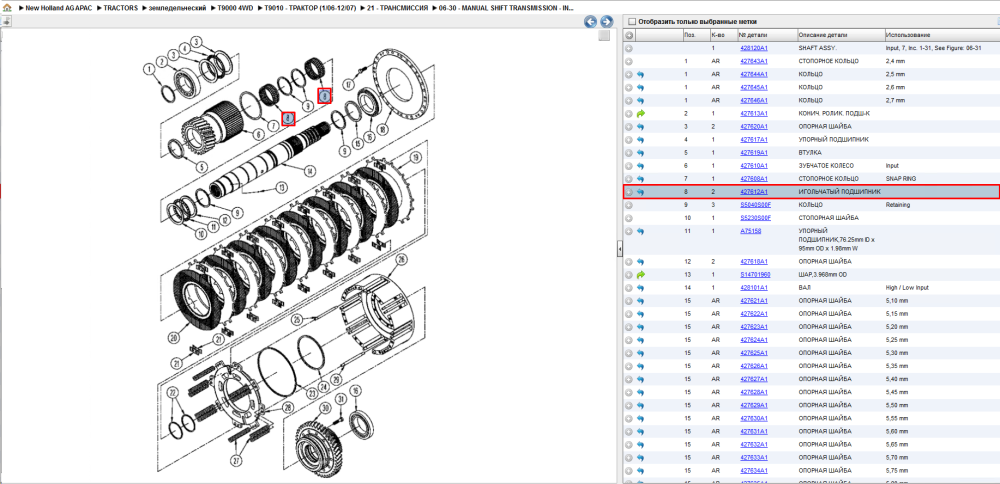
Task: Open part number link 427613A1
Action: [x=753, y=114]
